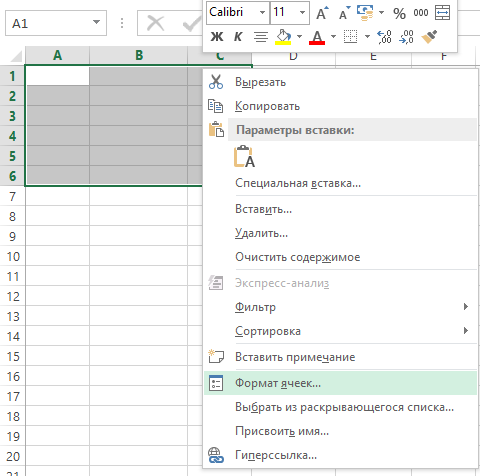Toggle bold Ж formatting
The width and height of the screenshot is (480, 476).
(217, 37)
